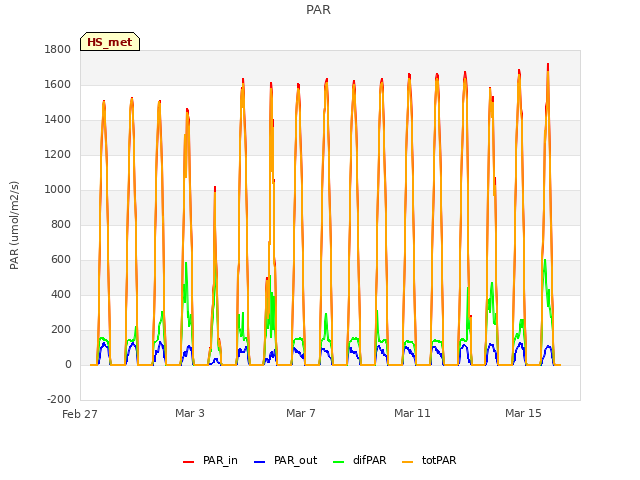Click the red PAR_in legend swatch
The image size is (640, 480).
point(189,462)
